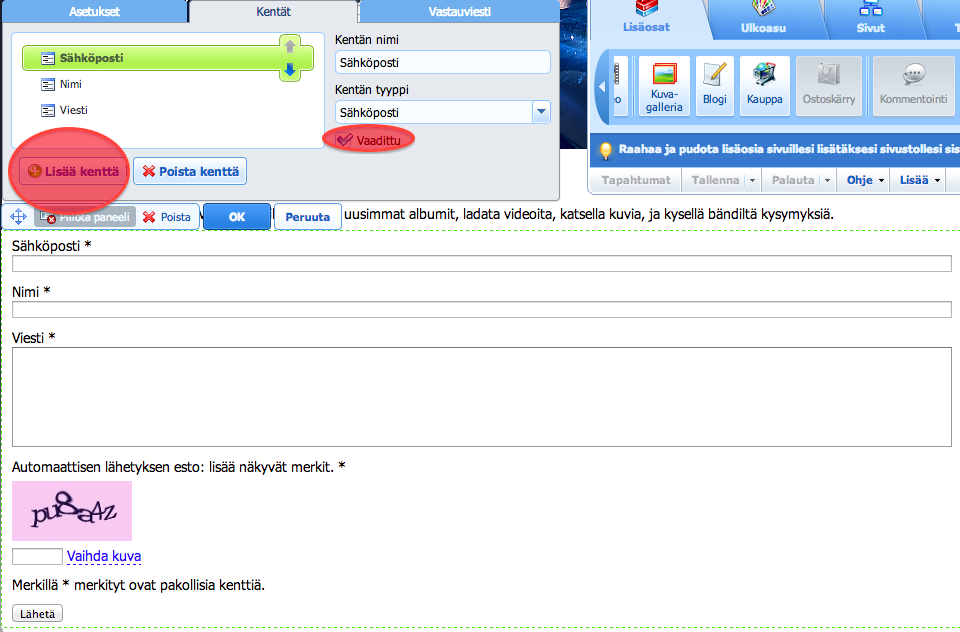960x632 pixels.
Task: Click the Kentän nimi text field
Action: (442, 62)
